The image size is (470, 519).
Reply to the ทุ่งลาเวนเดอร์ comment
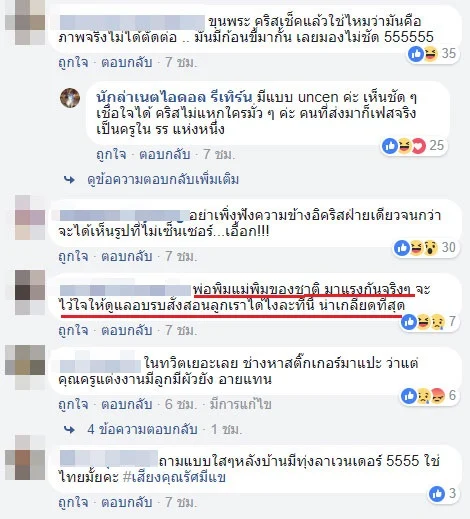pyautogui.click(x=127, y=502)
